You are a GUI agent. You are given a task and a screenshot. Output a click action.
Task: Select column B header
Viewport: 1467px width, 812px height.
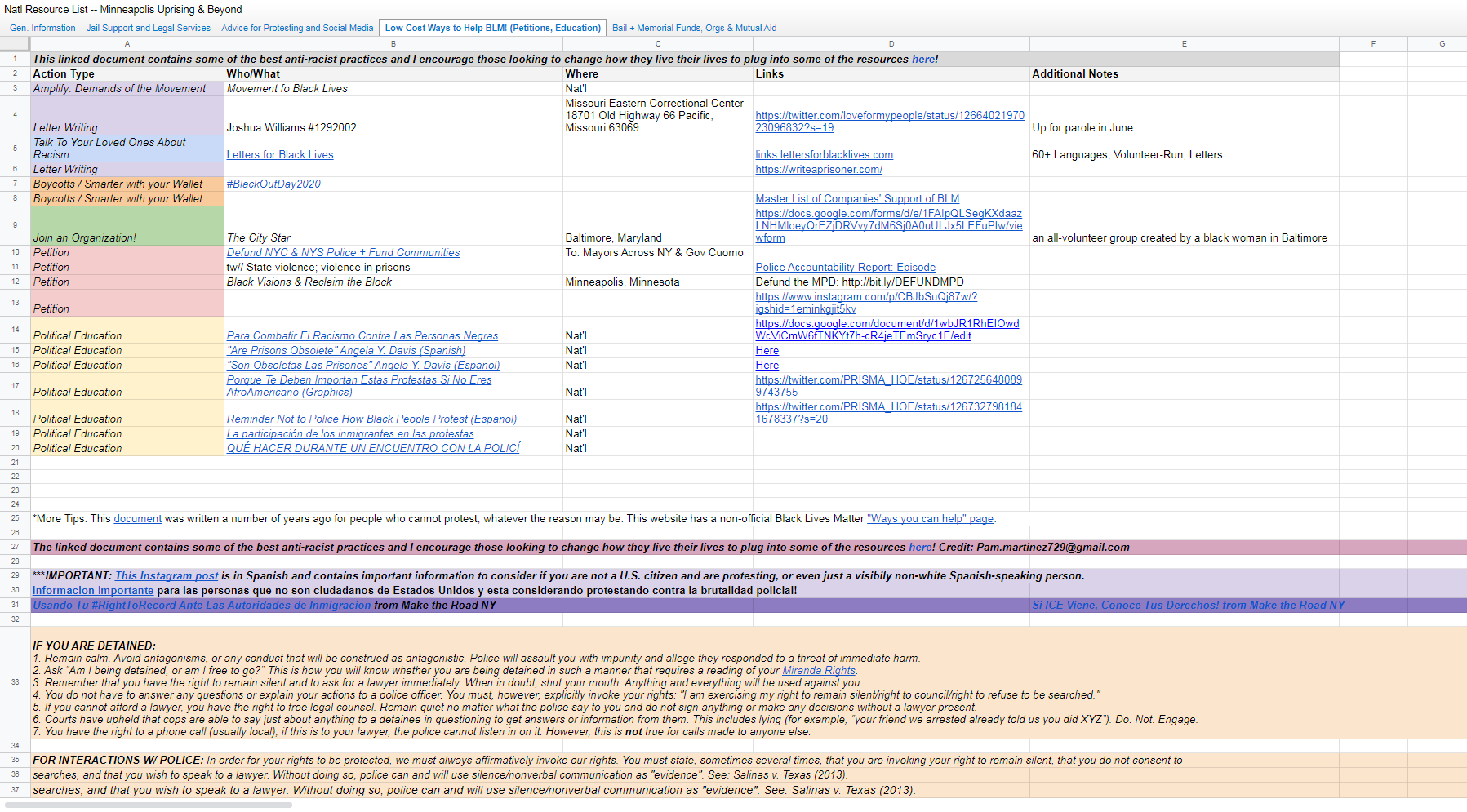[x=393, y=44]
